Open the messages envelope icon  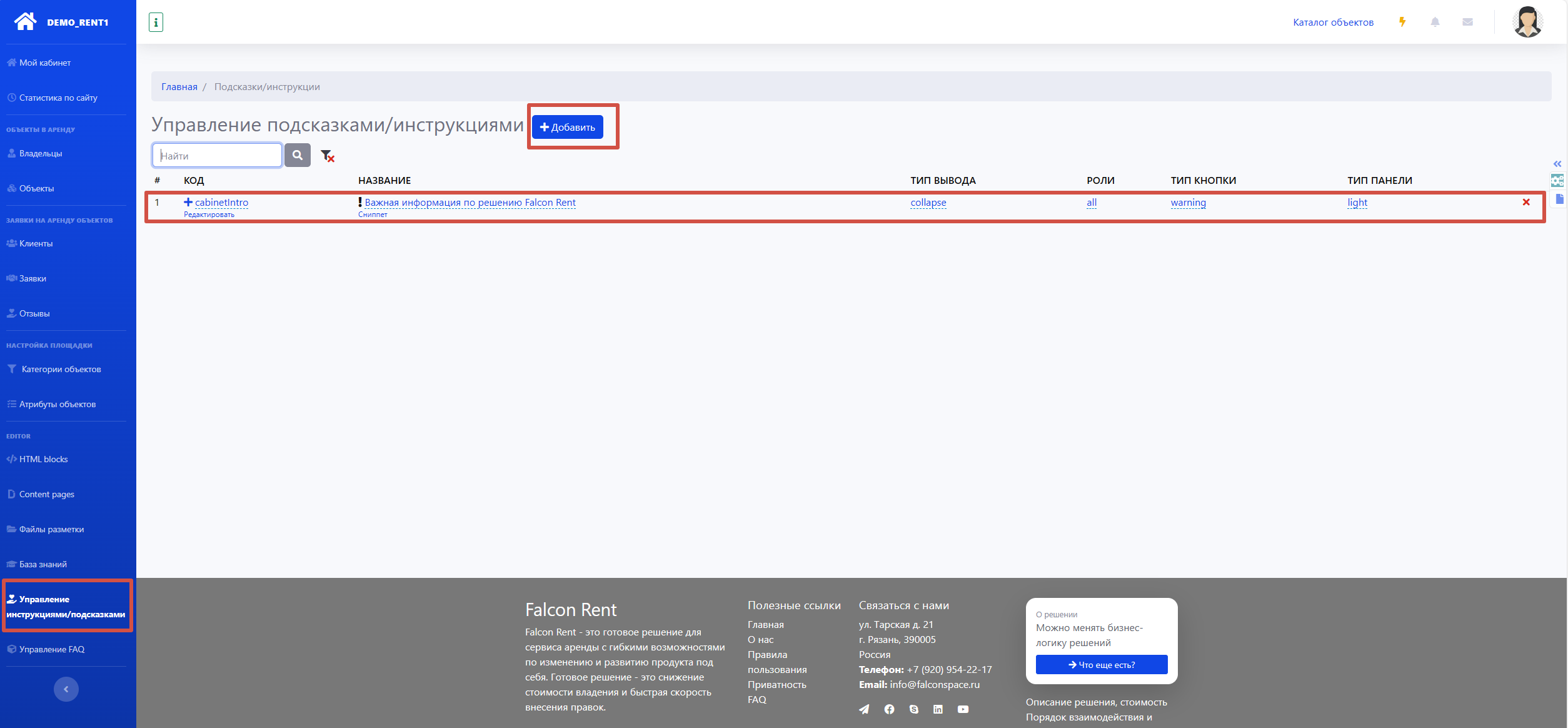click(x=1467, y=22)
